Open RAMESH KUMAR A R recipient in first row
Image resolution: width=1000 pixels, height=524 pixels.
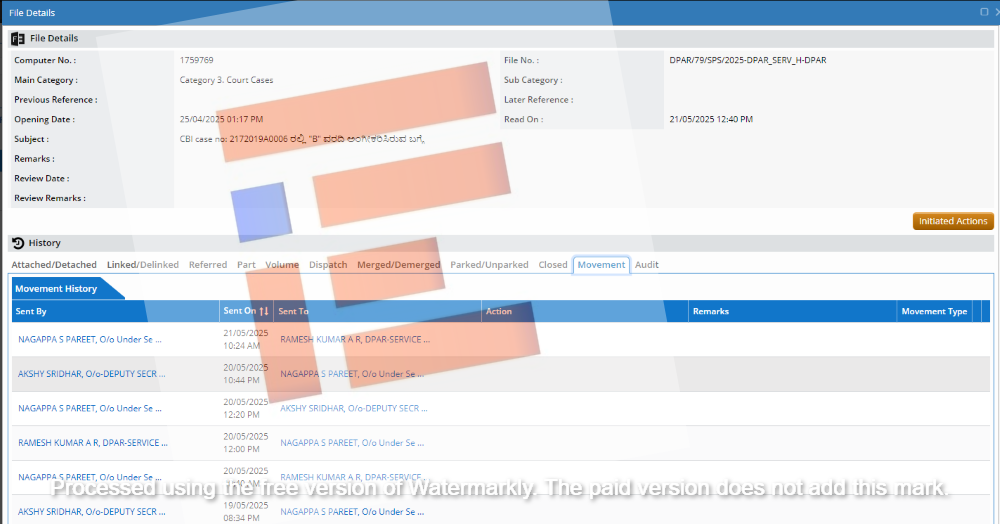(355, 340)
